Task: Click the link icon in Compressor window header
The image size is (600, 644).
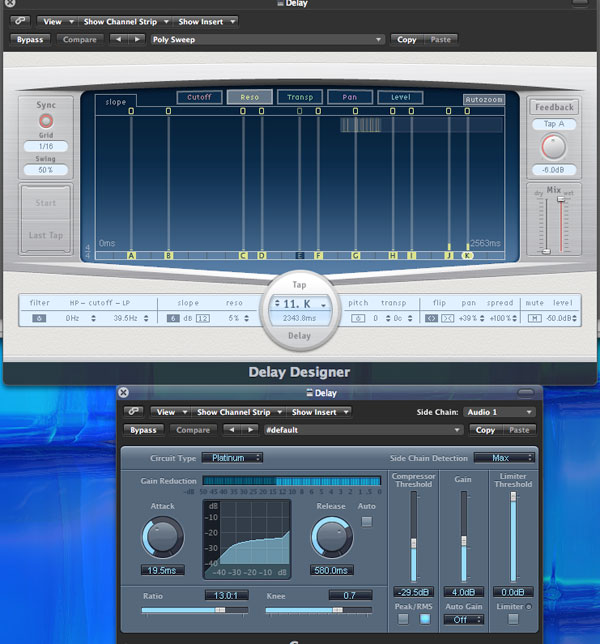Action: pyautogui.click(x=133, y=411)
